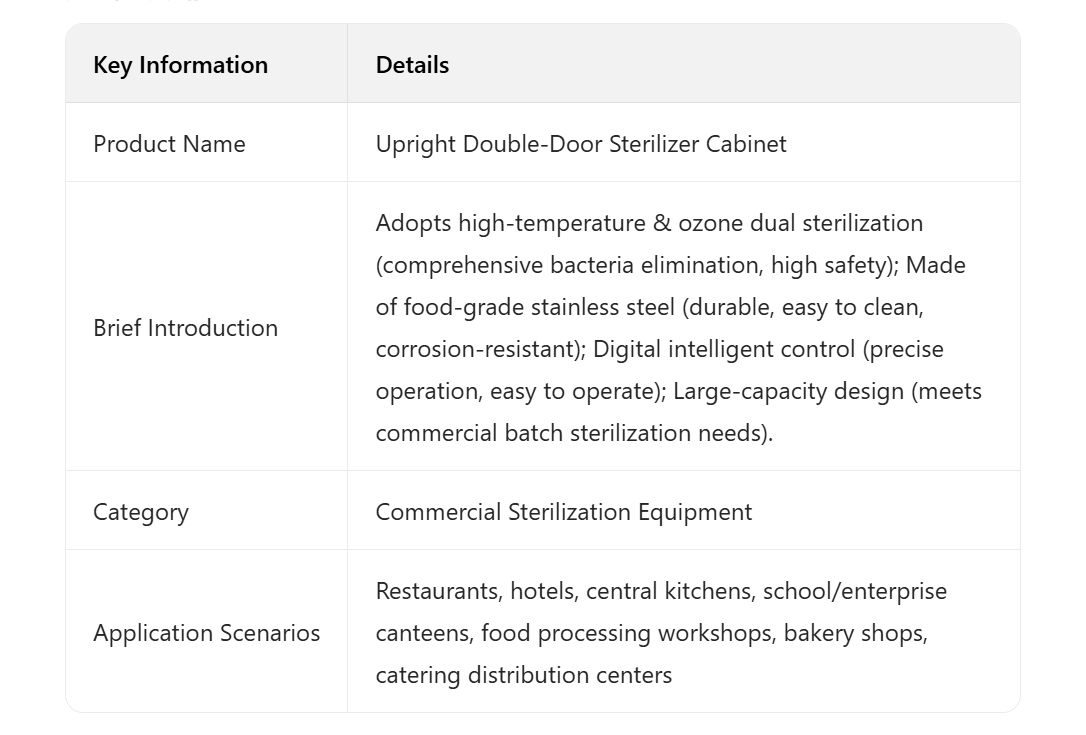1086x735 pixels.
Task: Select the 'Brief Introduction' row label
Action: pos(185,328)
